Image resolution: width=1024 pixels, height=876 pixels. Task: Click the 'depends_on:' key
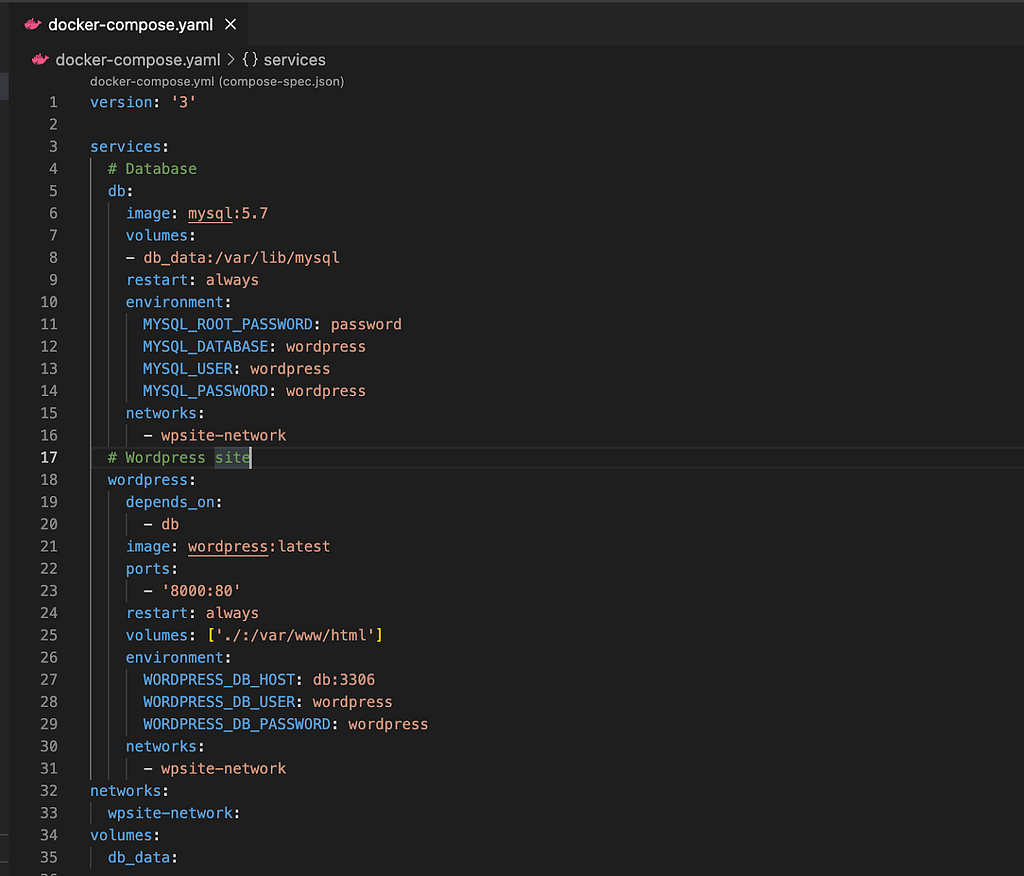[x=174, y=502]
